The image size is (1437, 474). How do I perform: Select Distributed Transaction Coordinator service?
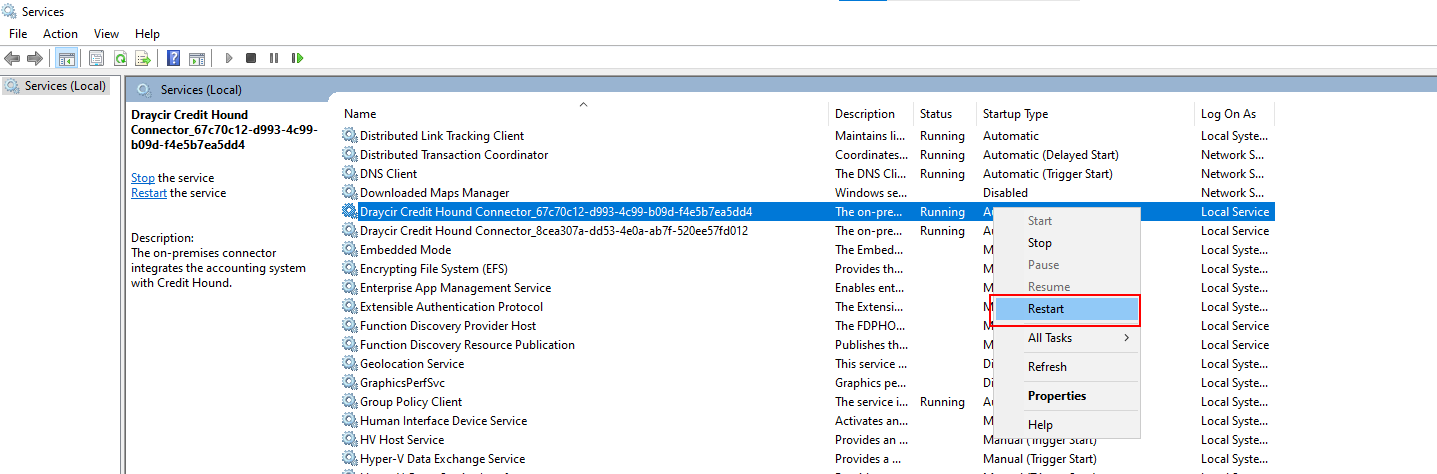tap(454, 155)
